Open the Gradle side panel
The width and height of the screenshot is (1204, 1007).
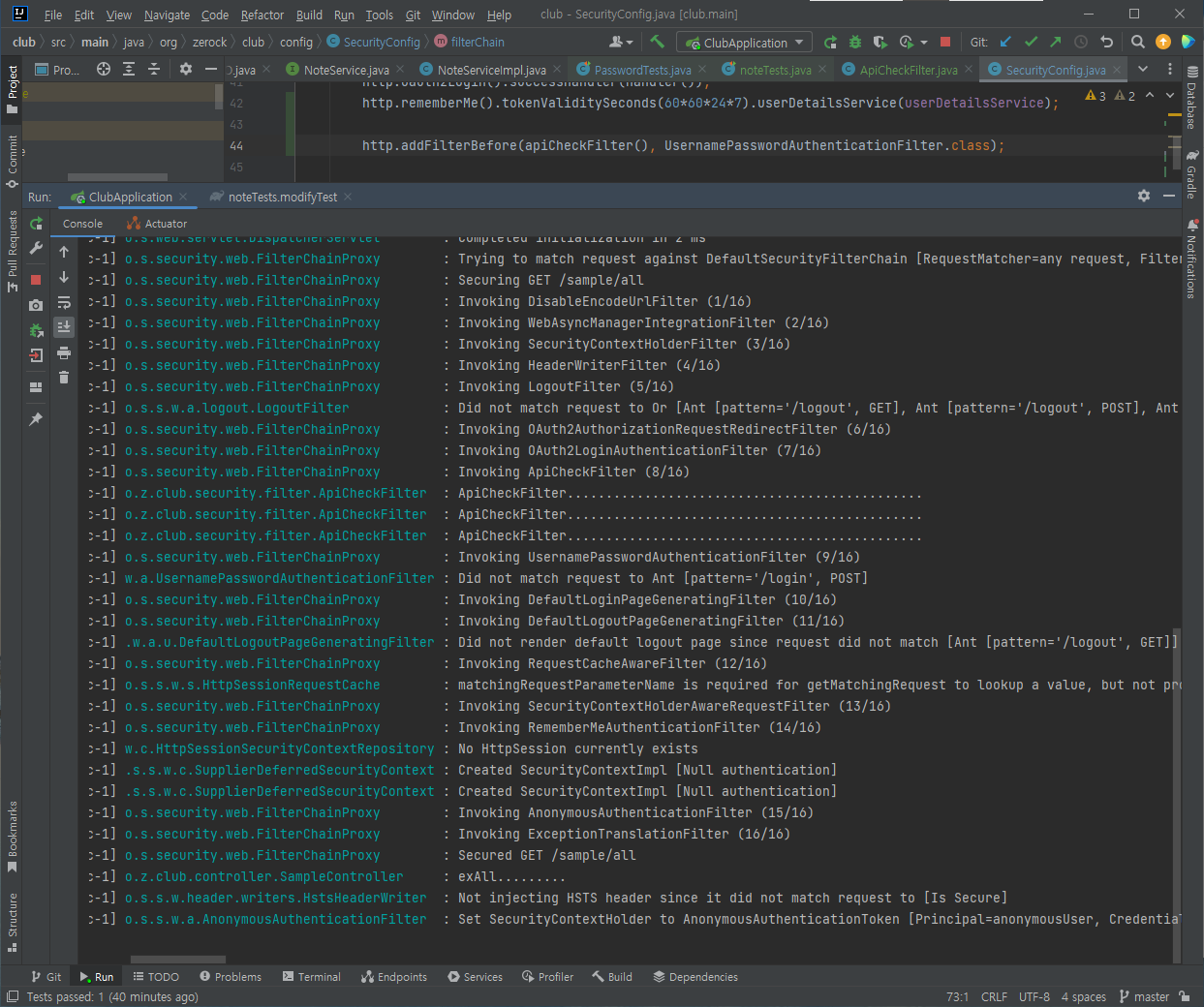click(x=1192, y=174)
